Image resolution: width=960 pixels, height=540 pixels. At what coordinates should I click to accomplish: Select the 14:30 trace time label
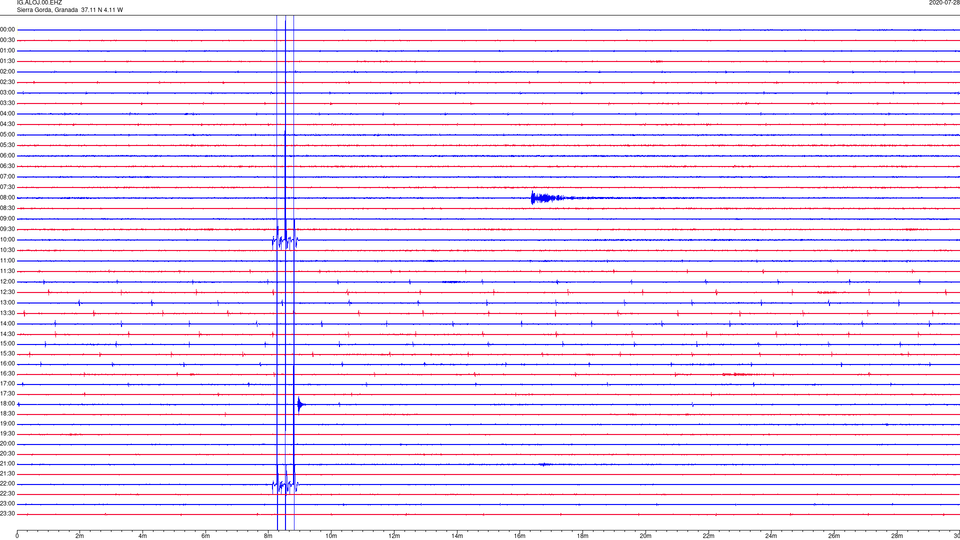point(8,334)
